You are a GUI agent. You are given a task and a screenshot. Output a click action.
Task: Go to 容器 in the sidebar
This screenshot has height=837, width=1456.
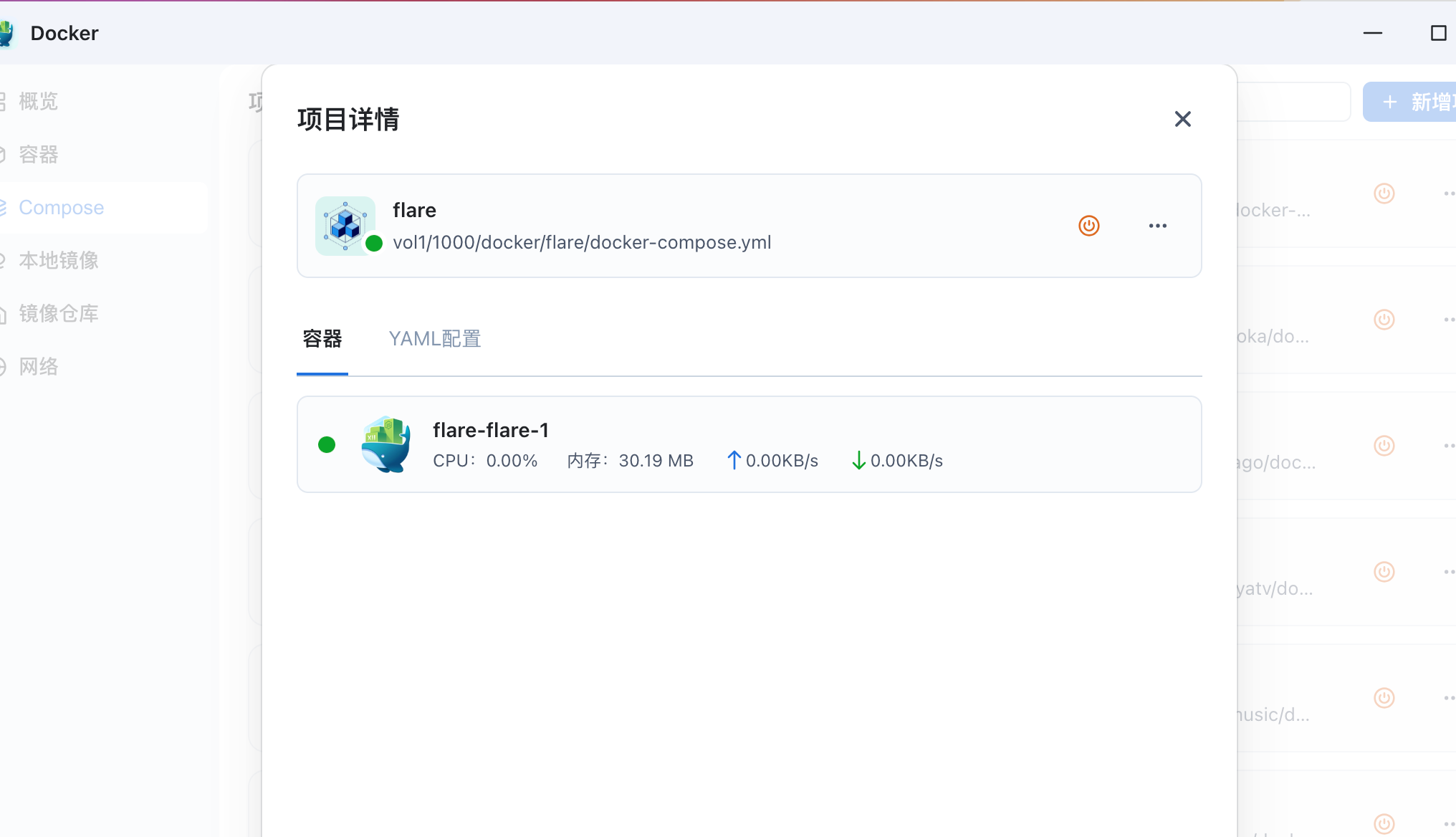[39, 155]
